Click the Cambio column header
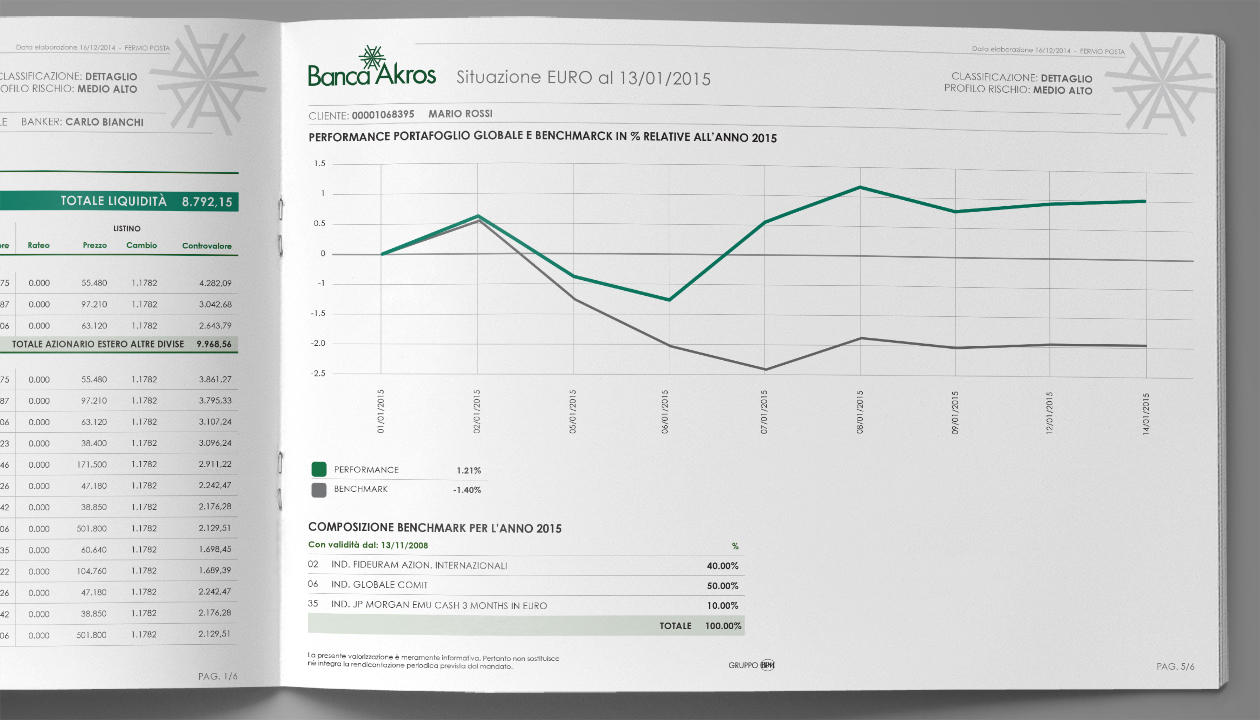 tap(142, 245)
